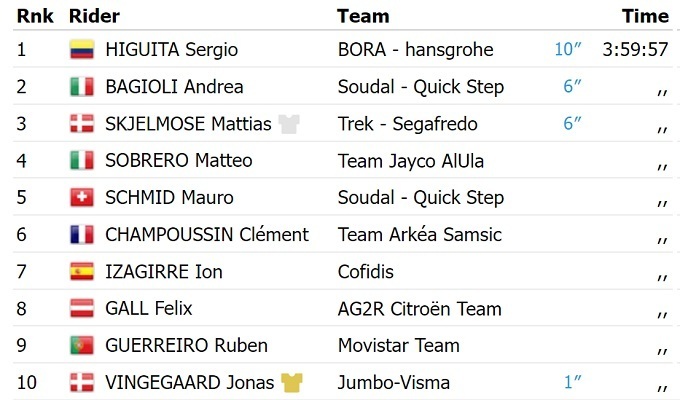The height and width of the screenshot is (400, 680).
Task: Click the Swiss flag next to Schmid
Action: point(81,198)
